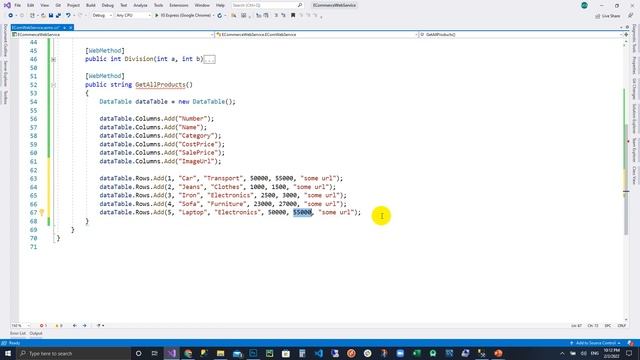Open the Project menu
640x360 pixels.
[x=73, y=5]
